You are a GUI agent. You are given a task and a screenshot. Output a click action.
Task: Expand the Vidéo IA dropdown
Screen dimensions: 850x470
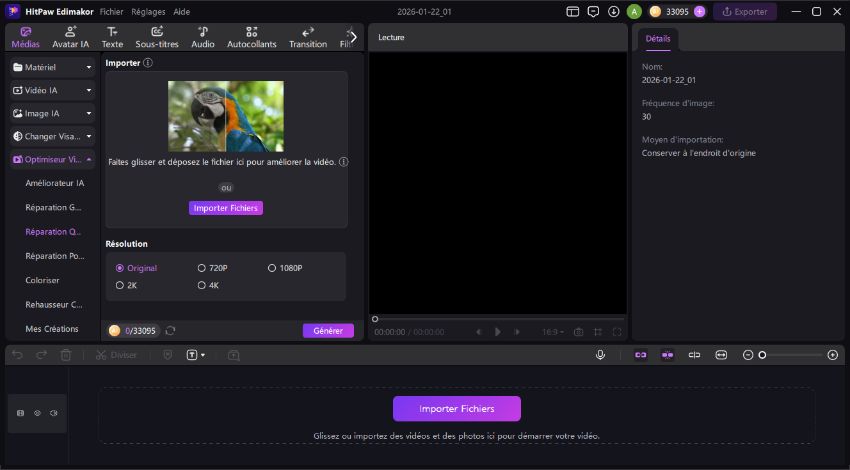(x=52, y=91)
